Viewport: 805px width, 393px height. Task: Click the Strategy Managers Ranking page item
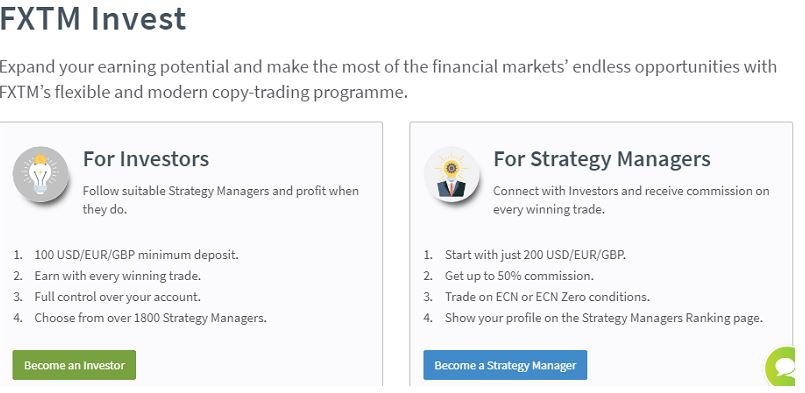[604, 318]
